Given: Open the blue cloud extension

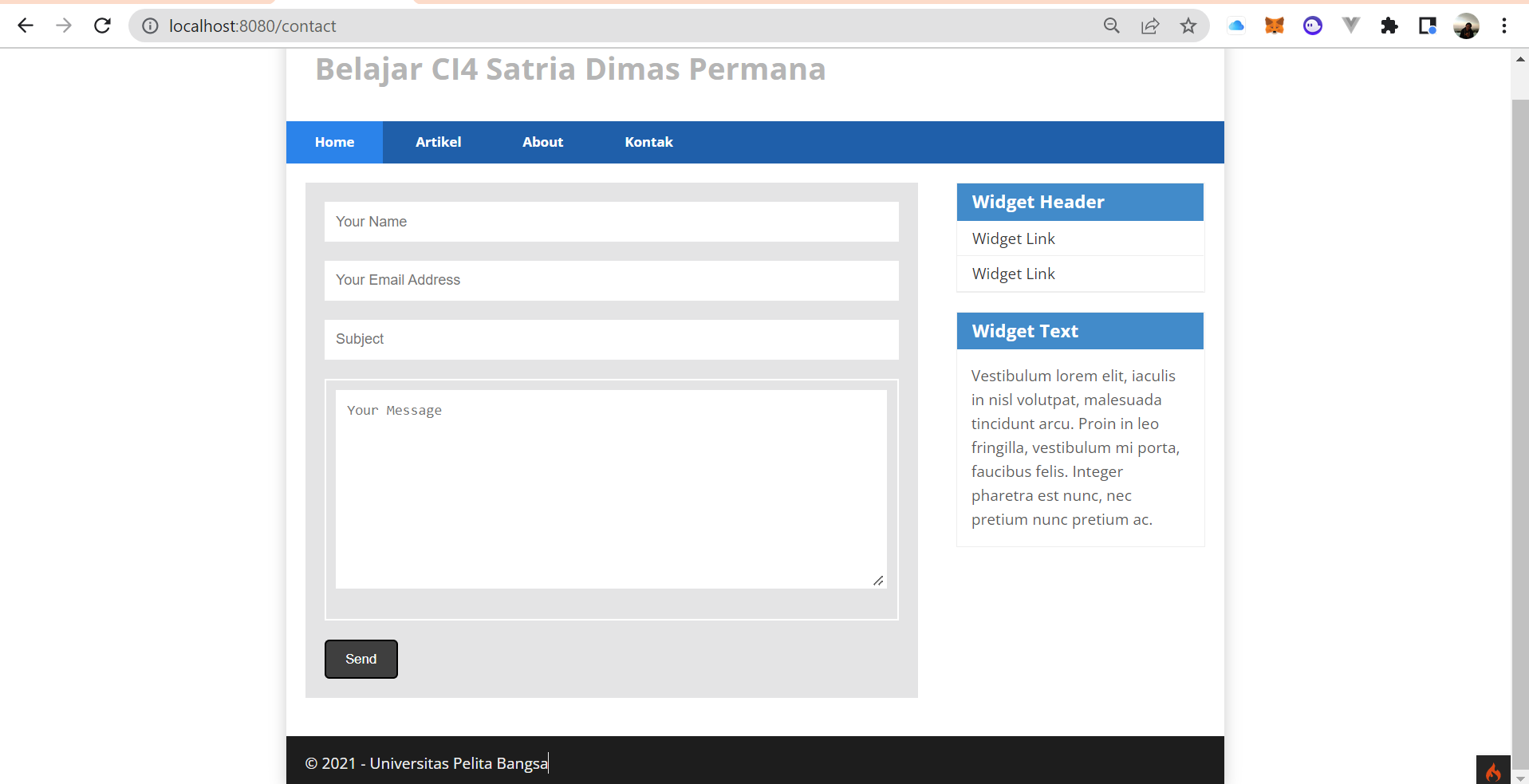Looking at the screenshot, I should tap(1236, 26).
